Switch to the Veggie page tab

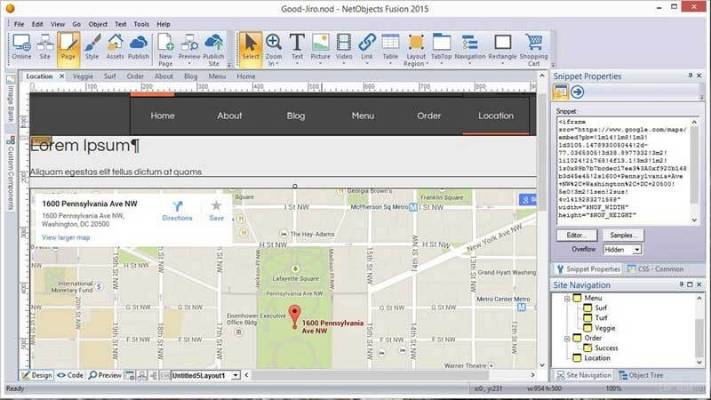click(83, 76)
